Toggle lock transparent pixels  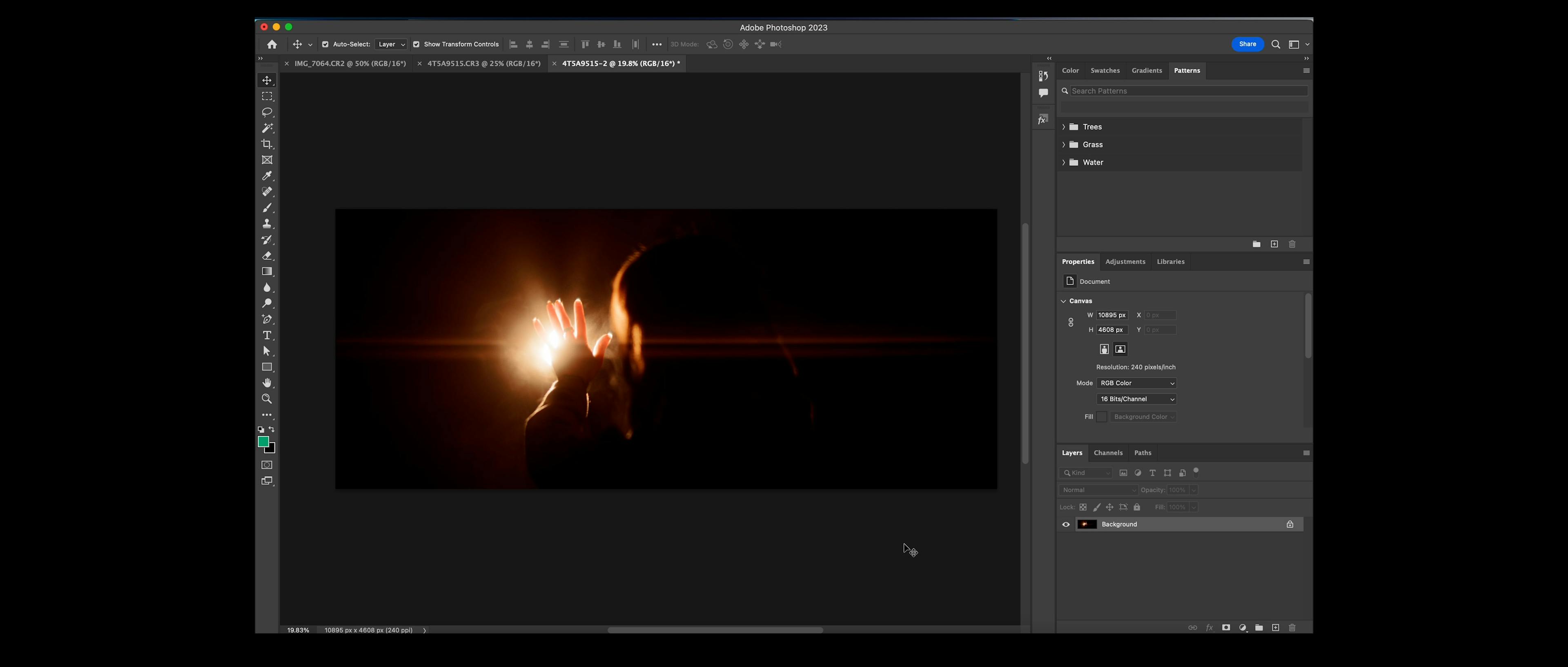[1083, 507]
